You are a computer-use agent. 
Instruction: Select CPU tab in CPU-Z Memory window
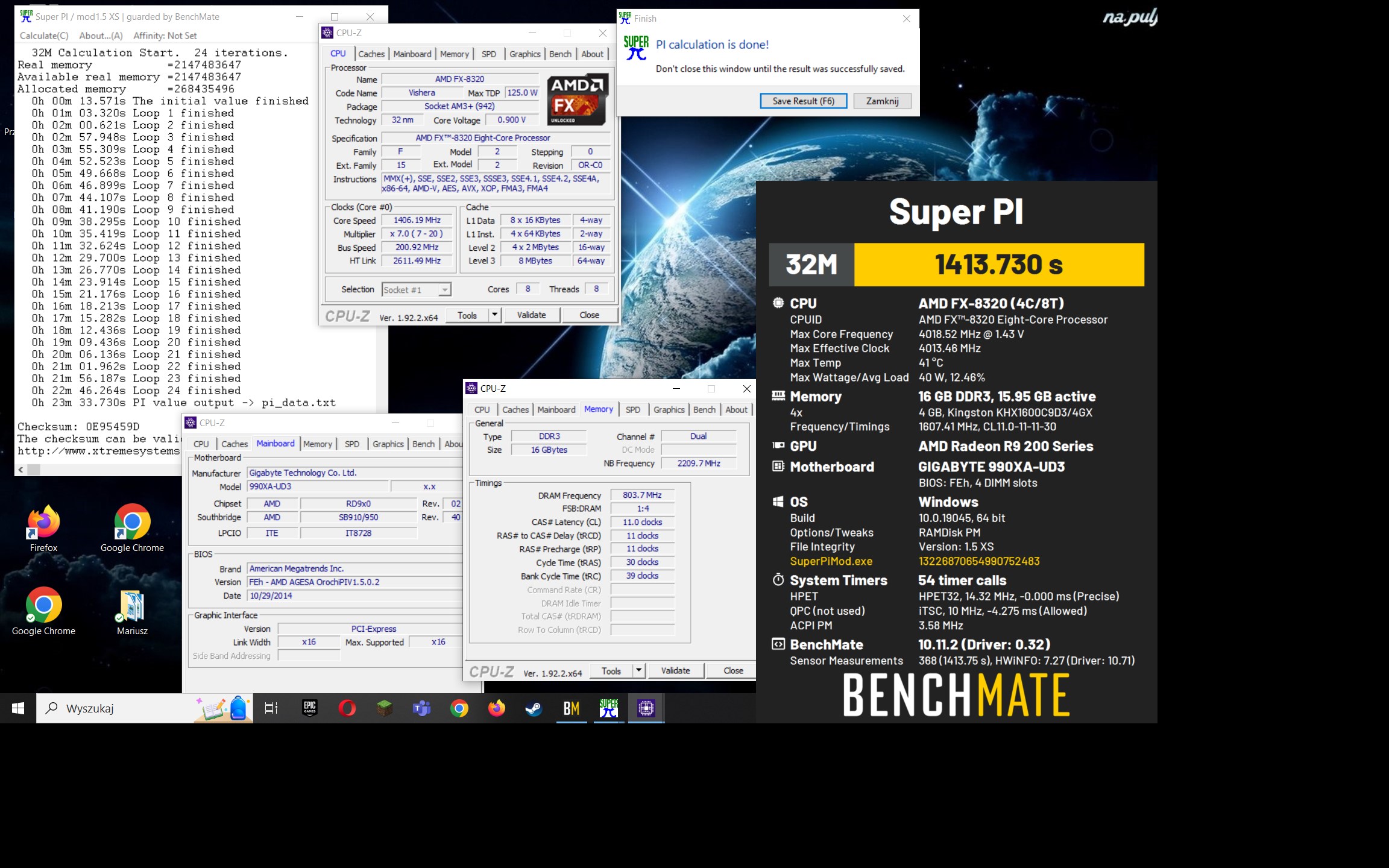[482, 410]
